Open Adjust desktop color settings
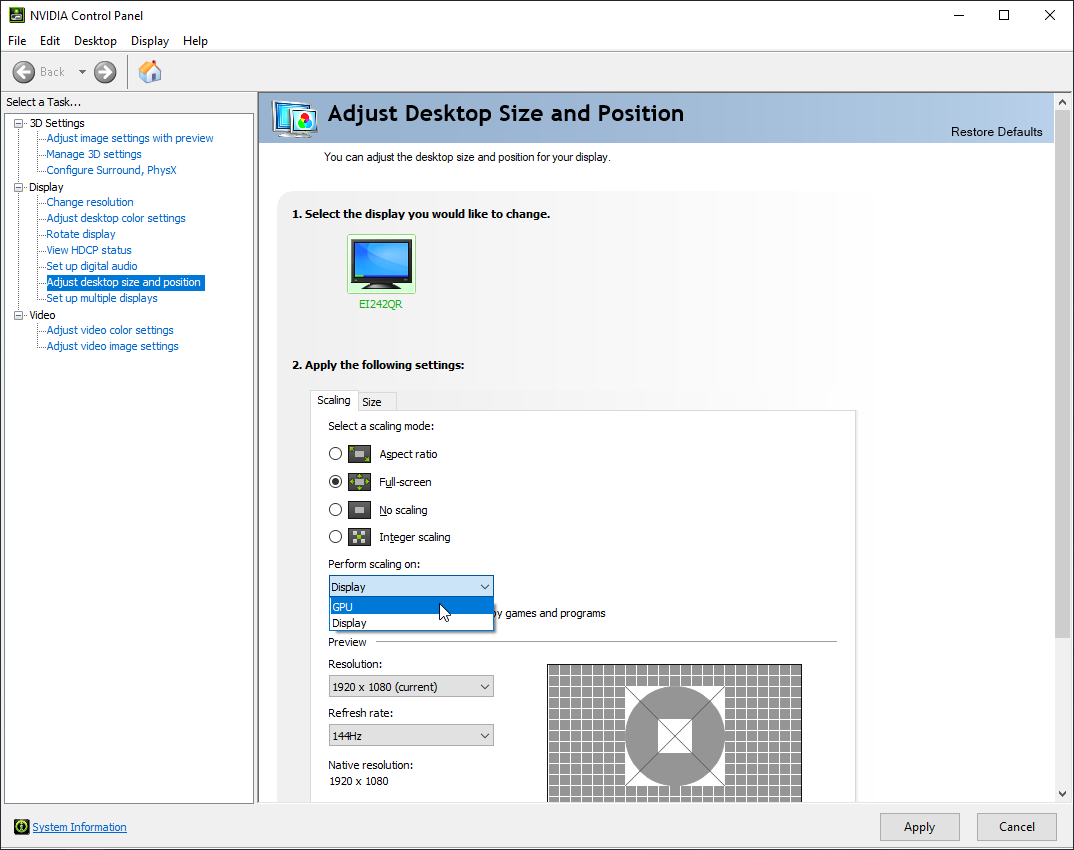1074x850 pixels. 116,218
